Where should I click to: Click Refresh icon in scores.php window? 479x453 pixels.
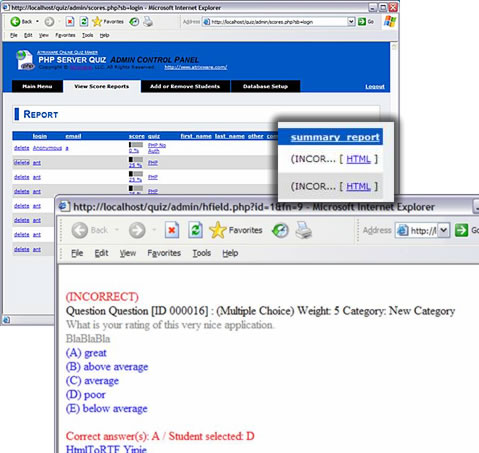coord(84,22)
